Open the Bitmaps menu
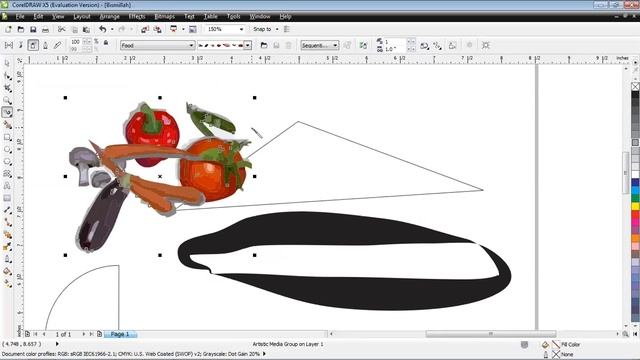 click(164, 16)
